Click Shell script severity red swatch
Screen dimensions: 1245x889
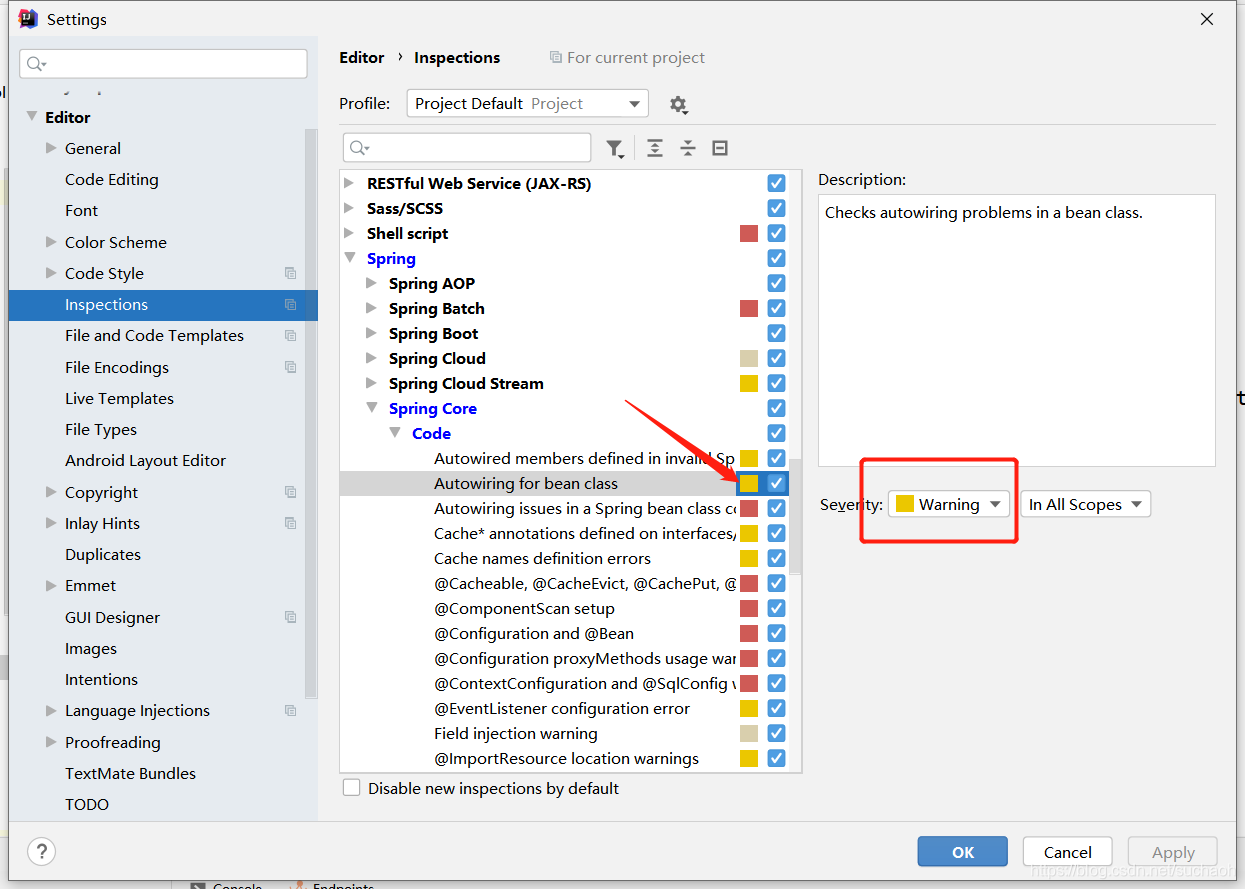[x=749, y=233]
